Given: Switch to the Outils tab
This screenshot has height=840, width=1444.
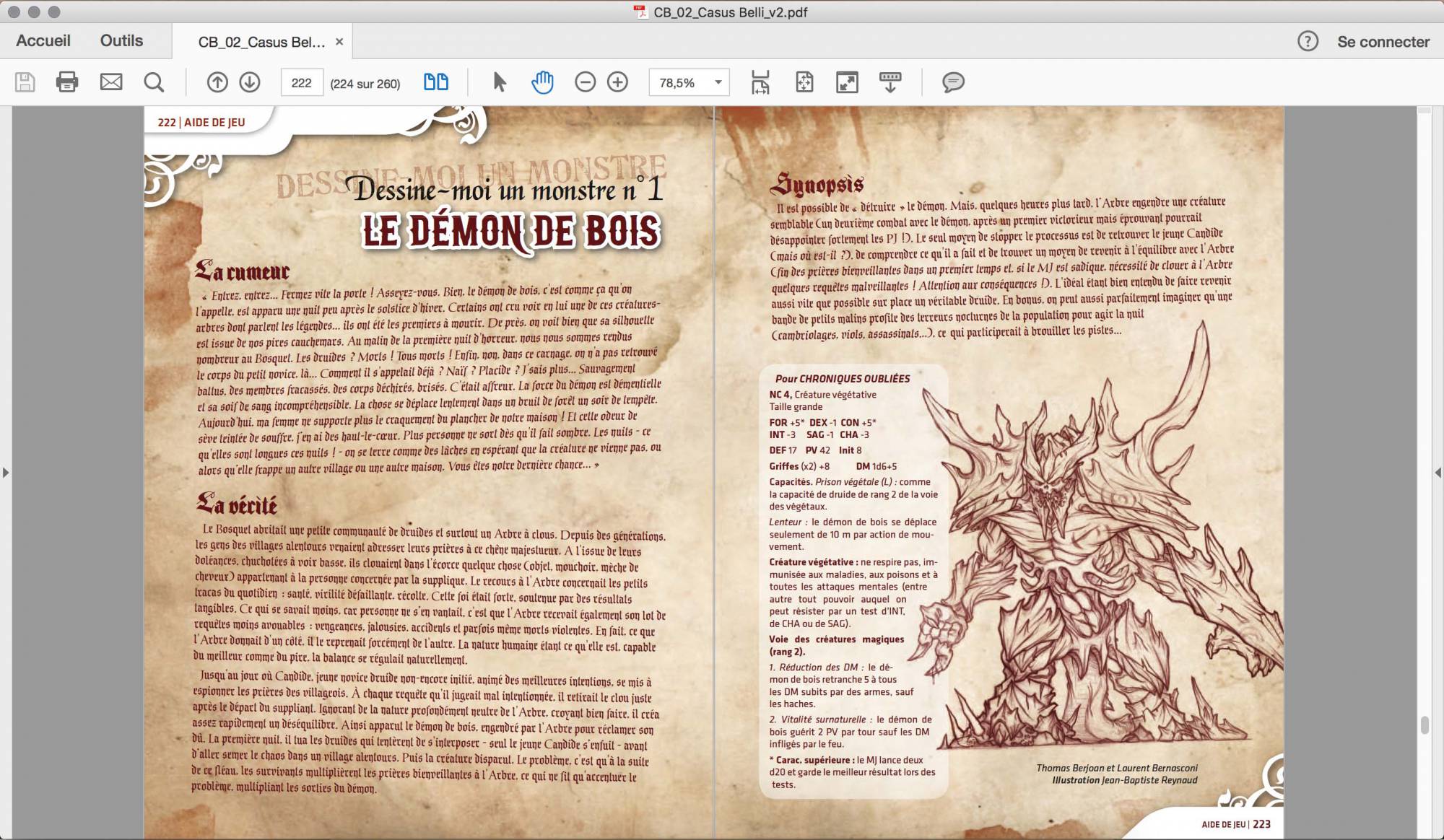Looking at the screenshot, I should tap(121, 41).
